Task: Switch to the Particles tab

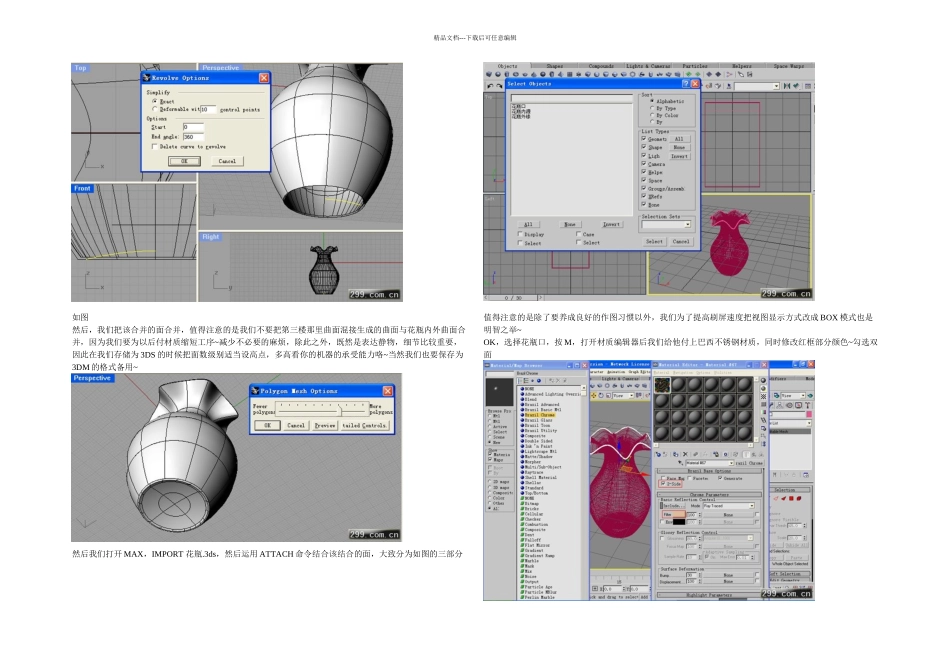Action: [695, 66]
